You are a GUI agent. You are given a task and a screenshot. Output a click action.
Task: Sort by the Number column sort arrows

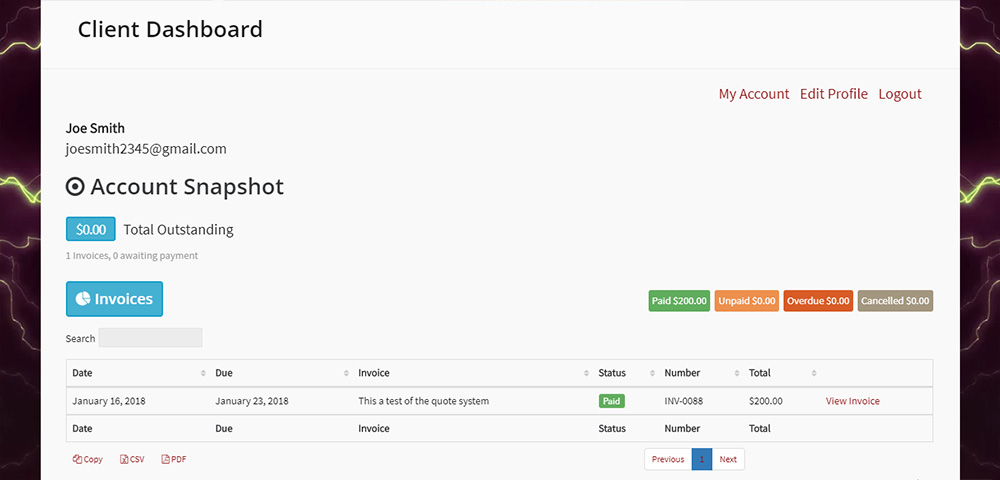(x=737, y=373)
